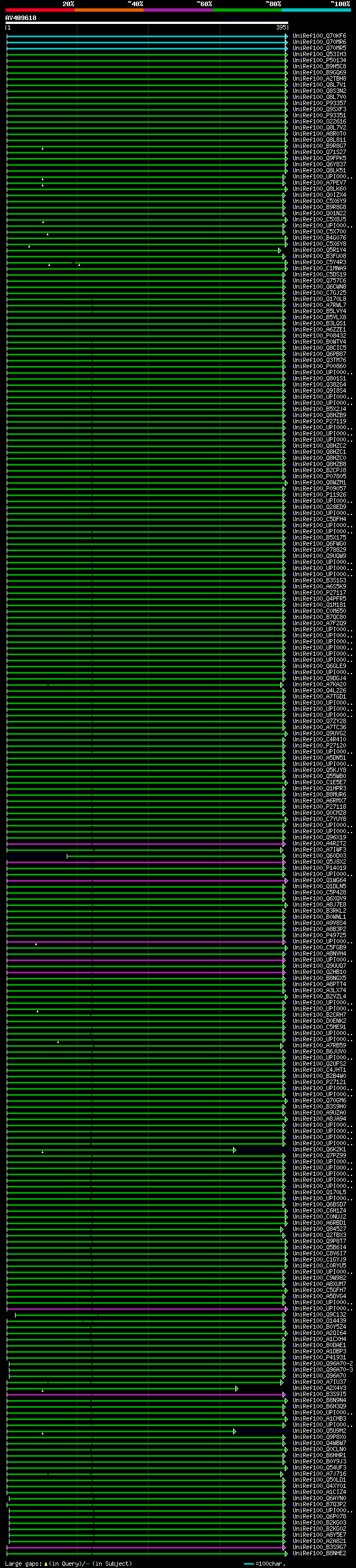The height and width of the screenshot is (1568, 356).
Task: Click the white query sequence ruler bar
Action: tap(147, 22)
